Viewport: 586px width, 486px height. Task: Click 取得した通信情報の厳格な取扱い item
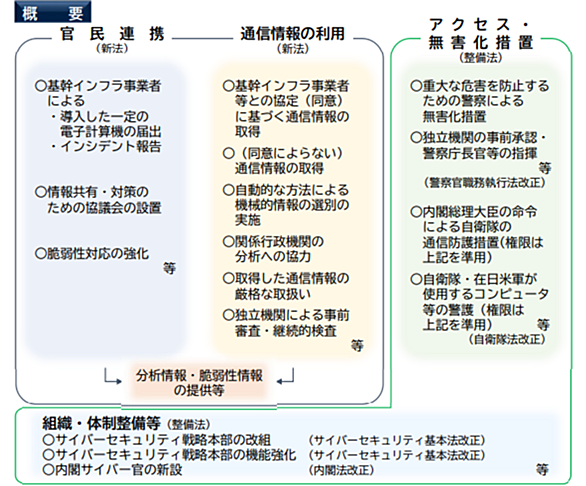point(286,286)
